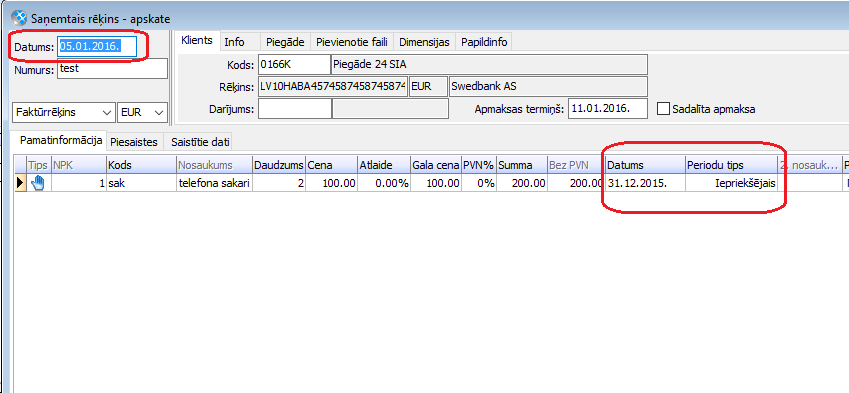
Task: Click the discount cell 0.00%
Action: [383, 184]
